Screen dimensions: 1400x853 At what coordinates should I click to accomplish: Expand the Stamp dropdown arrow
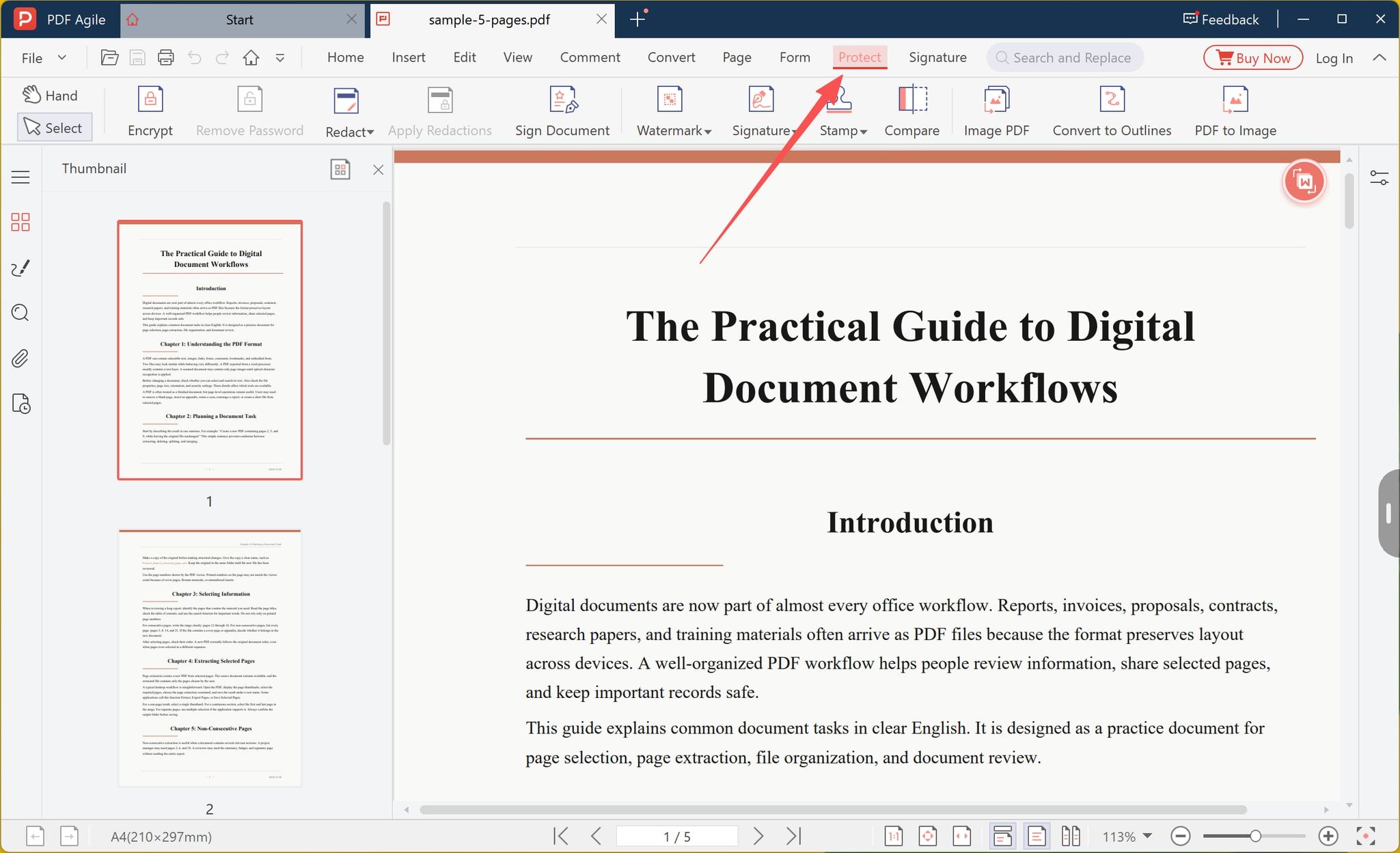click(x=864, y=132)
